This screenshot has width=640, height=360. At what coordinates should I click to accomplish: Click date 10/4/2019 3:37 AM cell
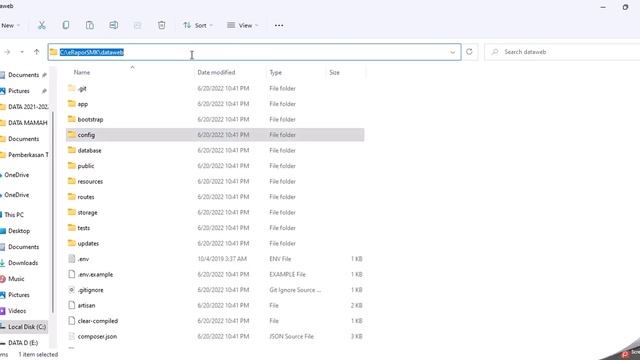[222, 259]
